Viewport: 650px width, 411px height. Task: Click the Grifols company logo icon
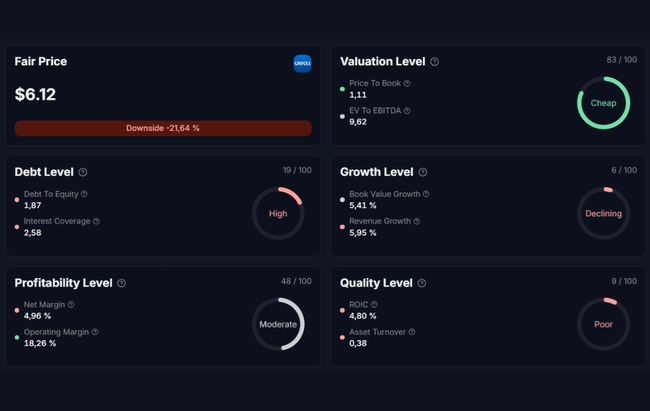302,63
